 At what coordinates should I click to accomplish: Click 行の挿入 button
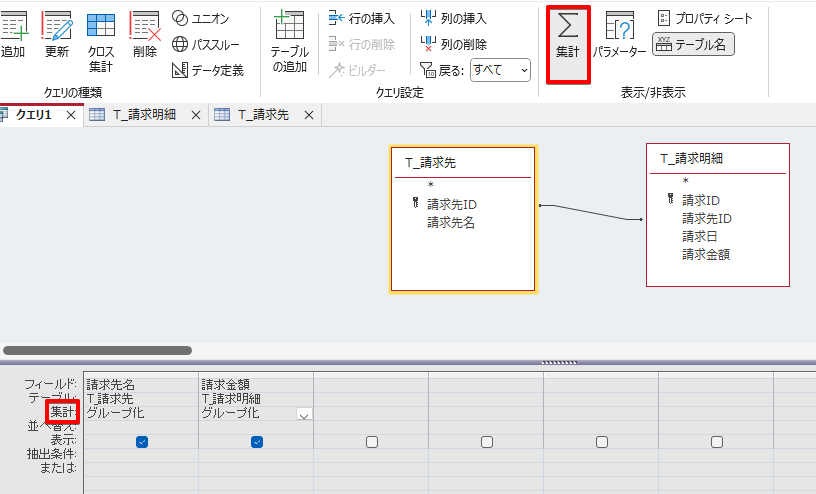[x=362, y=18]
